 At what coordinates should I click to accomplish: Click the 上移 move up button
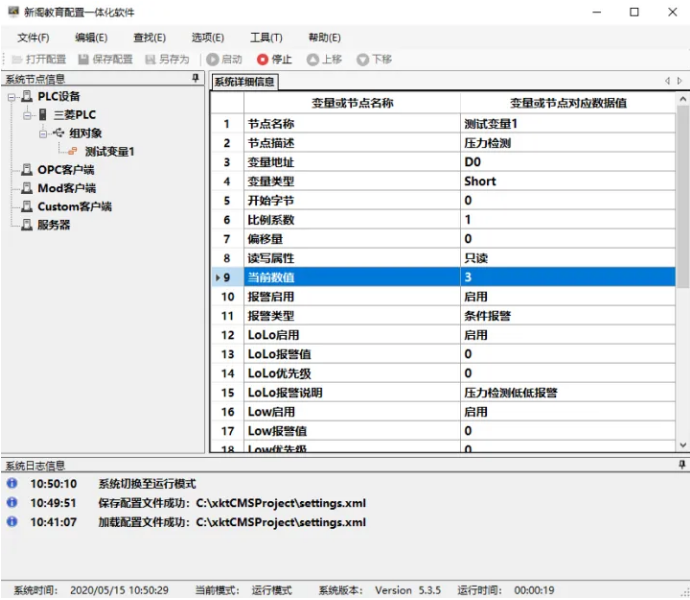point(324,59)
